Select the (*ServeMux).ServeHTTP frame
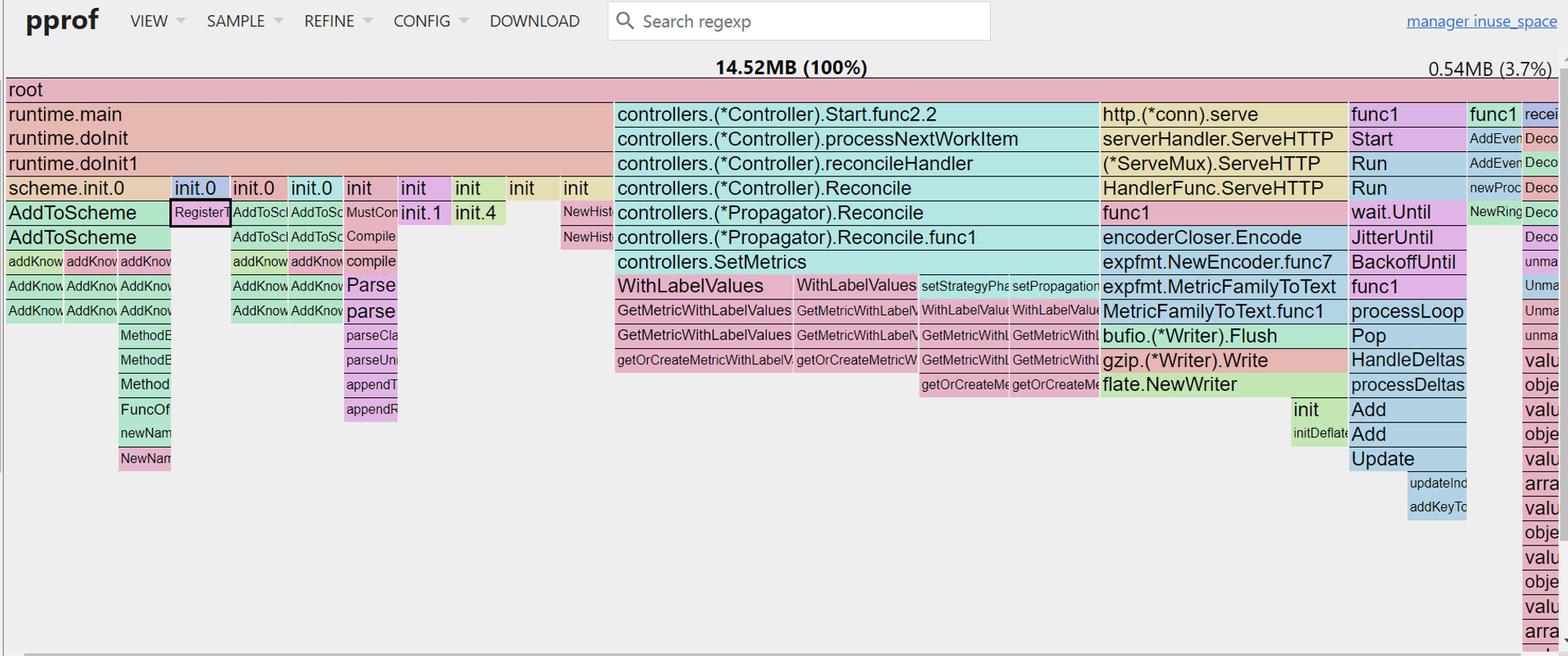1568x656 pixels. 1224,164
